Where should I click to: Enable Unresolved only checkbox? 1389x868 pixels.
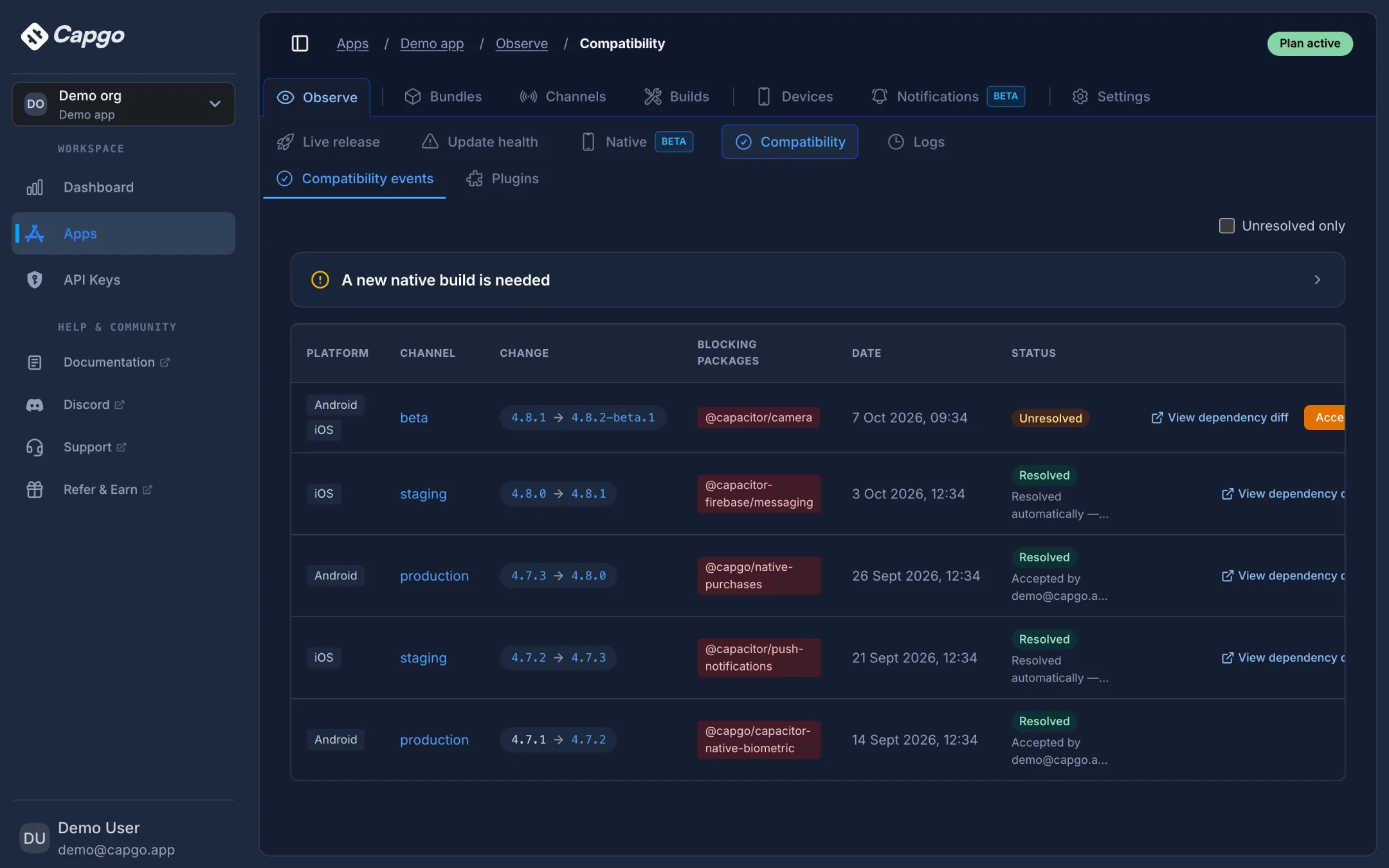tap(1226, 226)
